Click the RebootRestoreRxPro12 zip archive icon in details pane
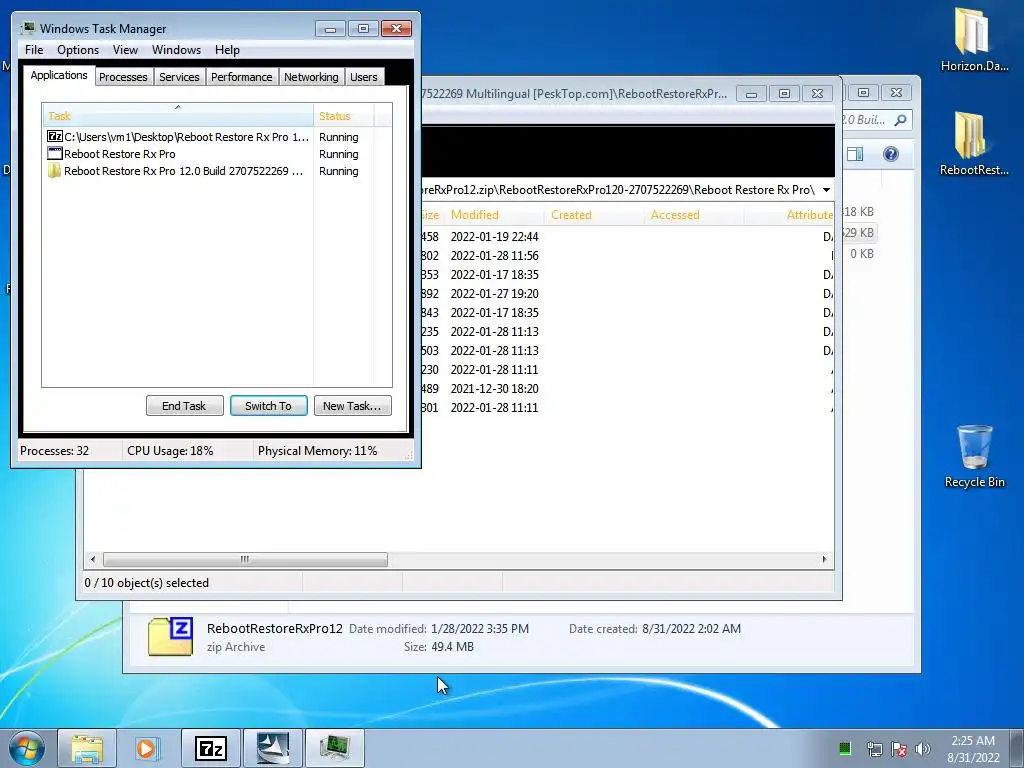Screen dimensions: 1024x768 pyautogui.click(x=170, y=637)
